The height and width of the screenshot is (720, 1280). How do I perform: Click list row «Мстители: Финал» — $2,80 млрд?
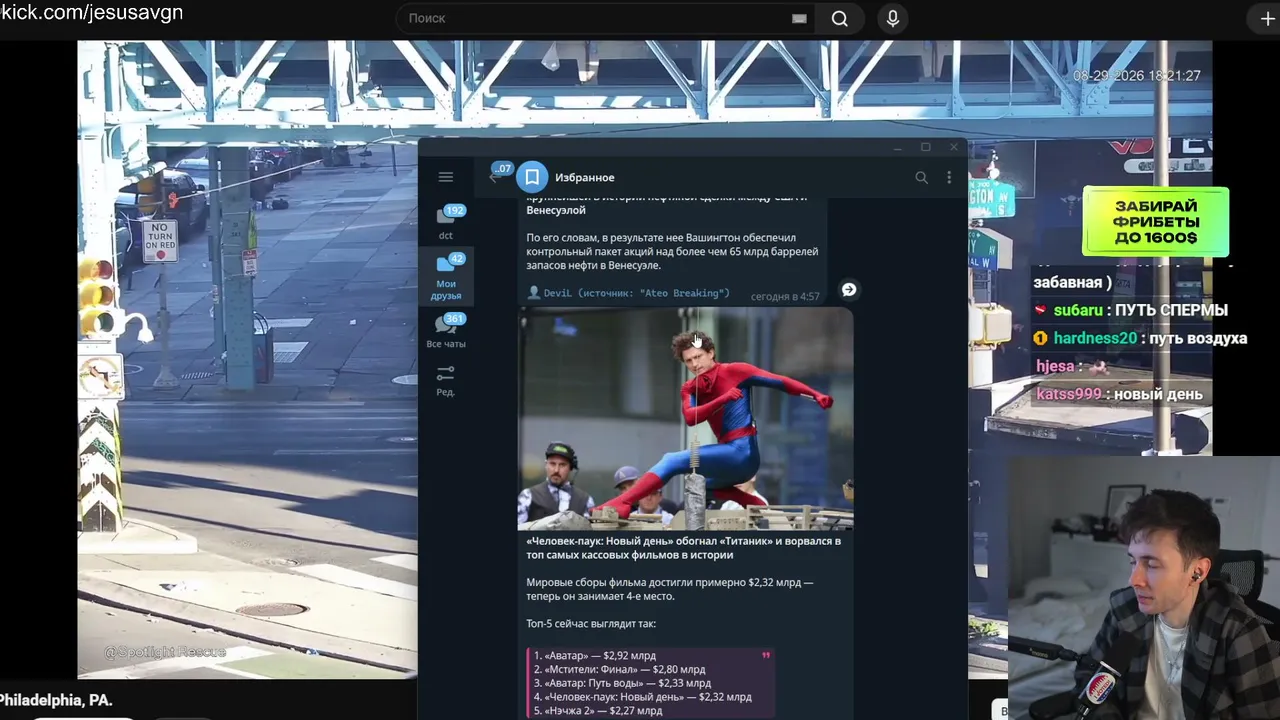(619, 669)
